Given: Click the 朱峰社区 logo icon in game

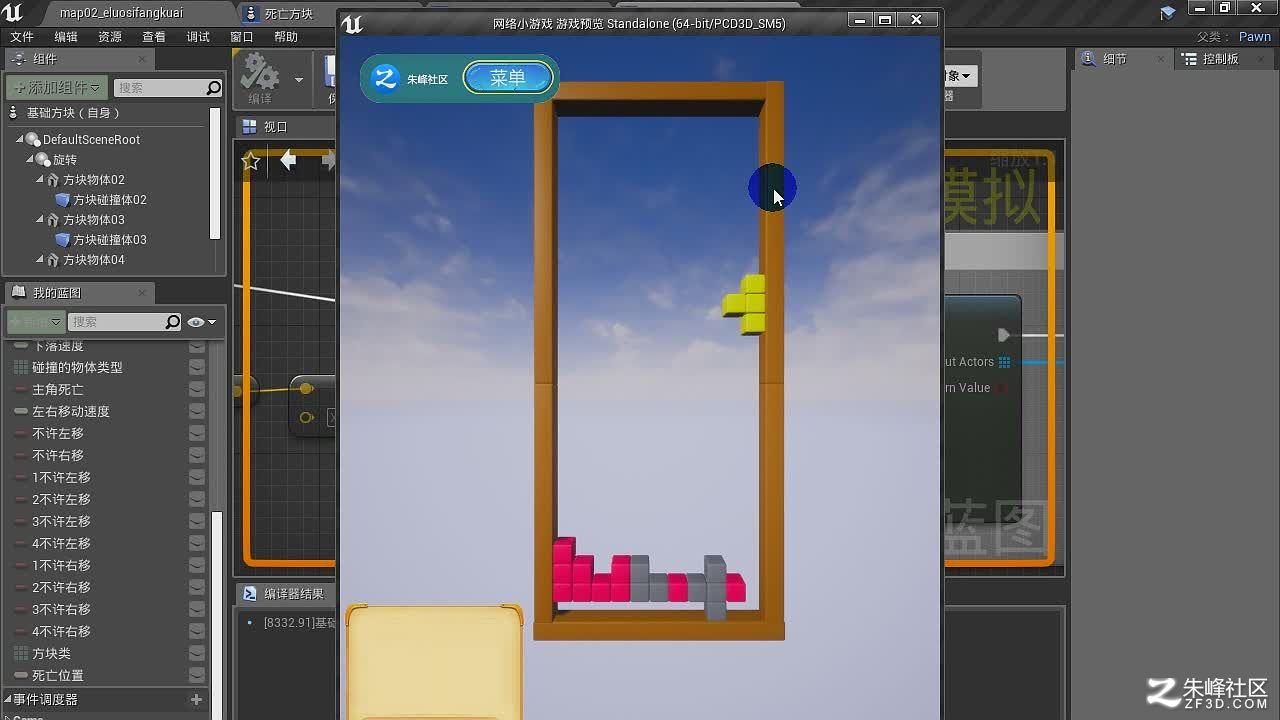Looking at the screenshot, I should [385, 78].
